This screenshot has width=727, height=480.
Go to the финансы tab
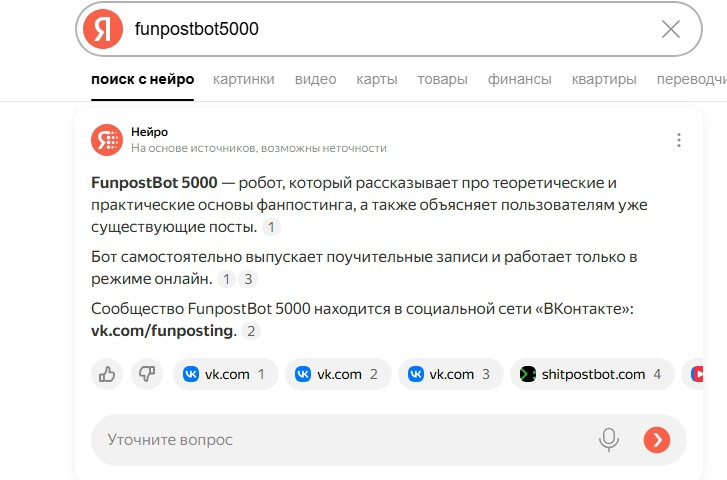tap(519, 80)
